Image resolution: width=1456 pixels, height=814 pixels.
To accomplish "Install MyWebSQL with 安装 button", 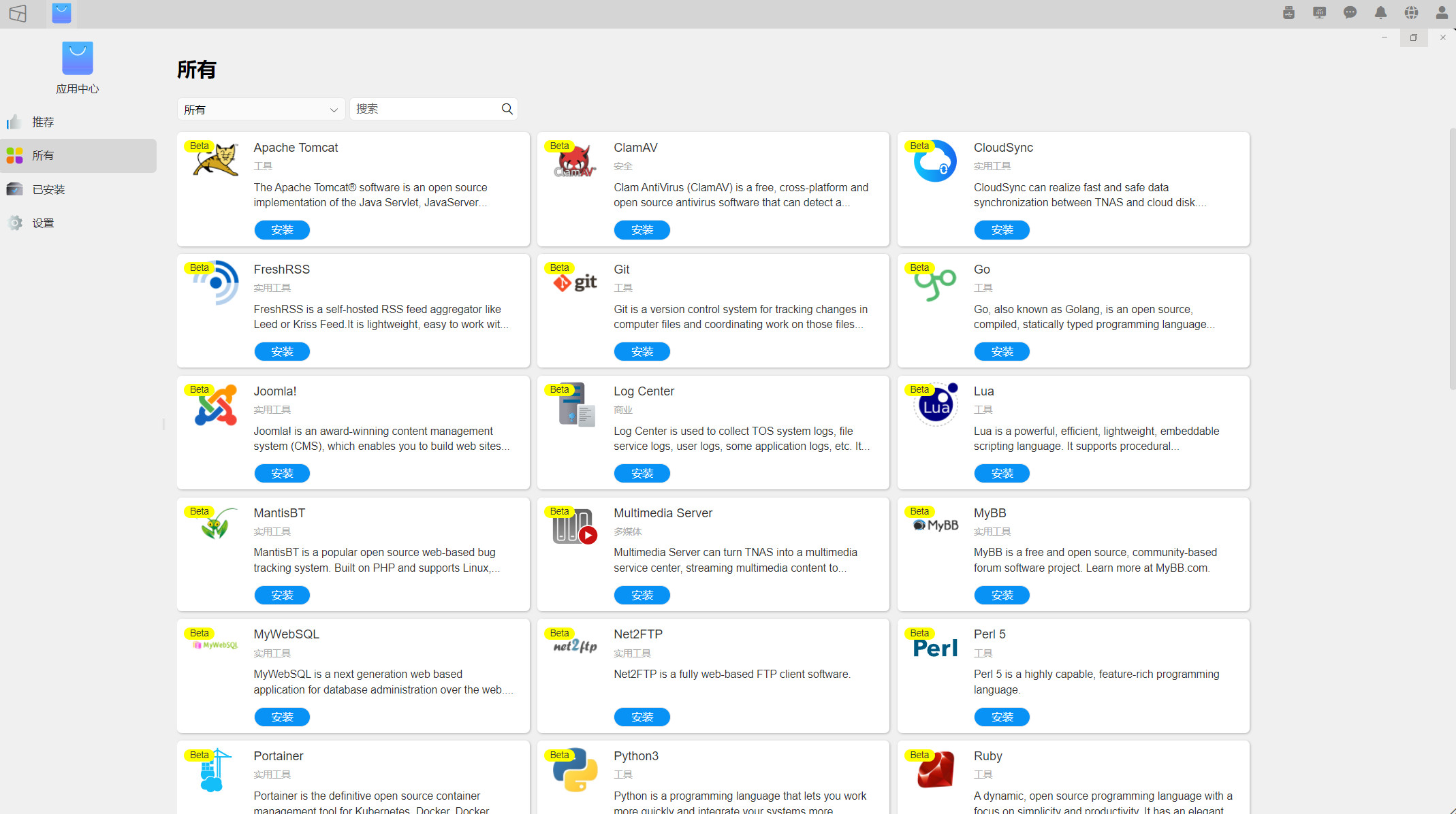I will (x=282, y=717).
